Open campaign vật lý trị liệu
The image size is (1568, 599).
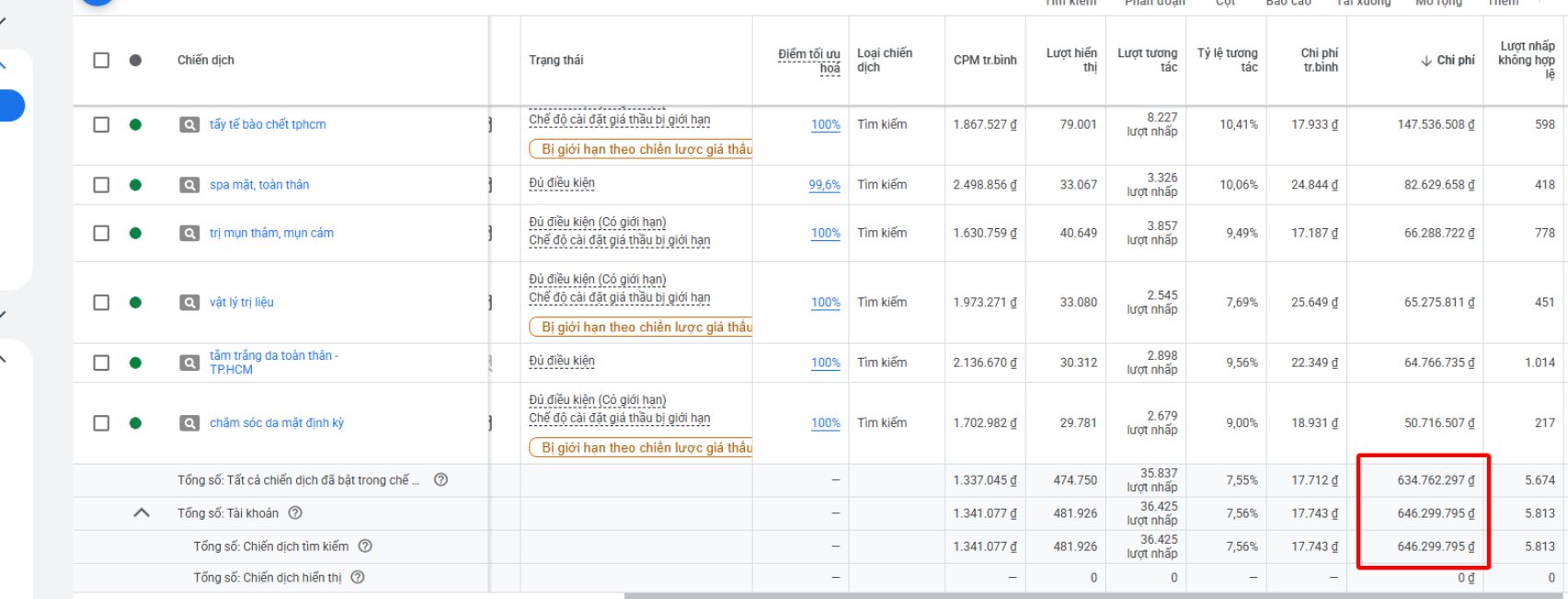tap(242, 302)
